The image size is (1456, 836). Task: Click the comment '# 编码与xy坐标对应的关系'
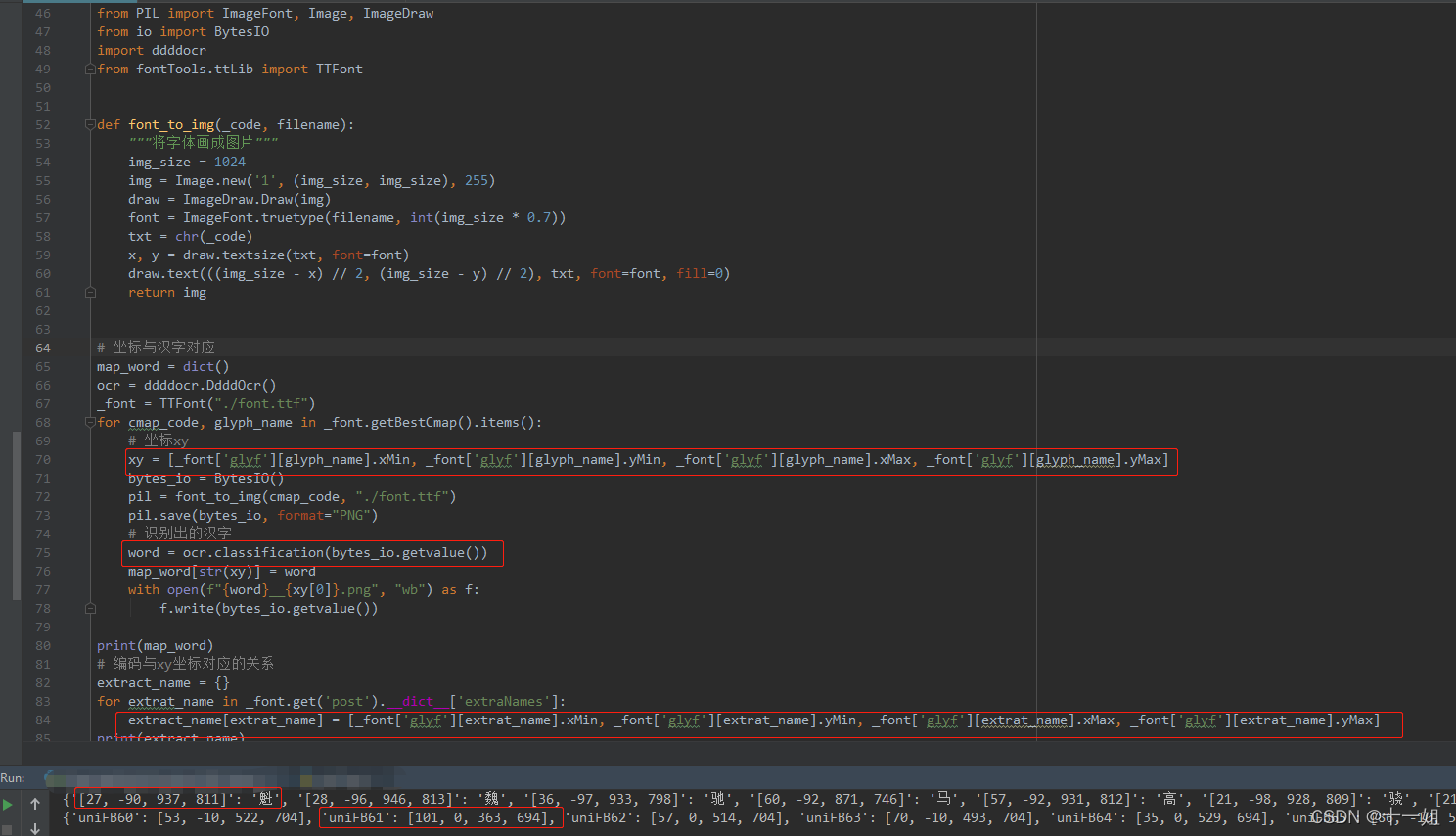click(x=185, y=664)
